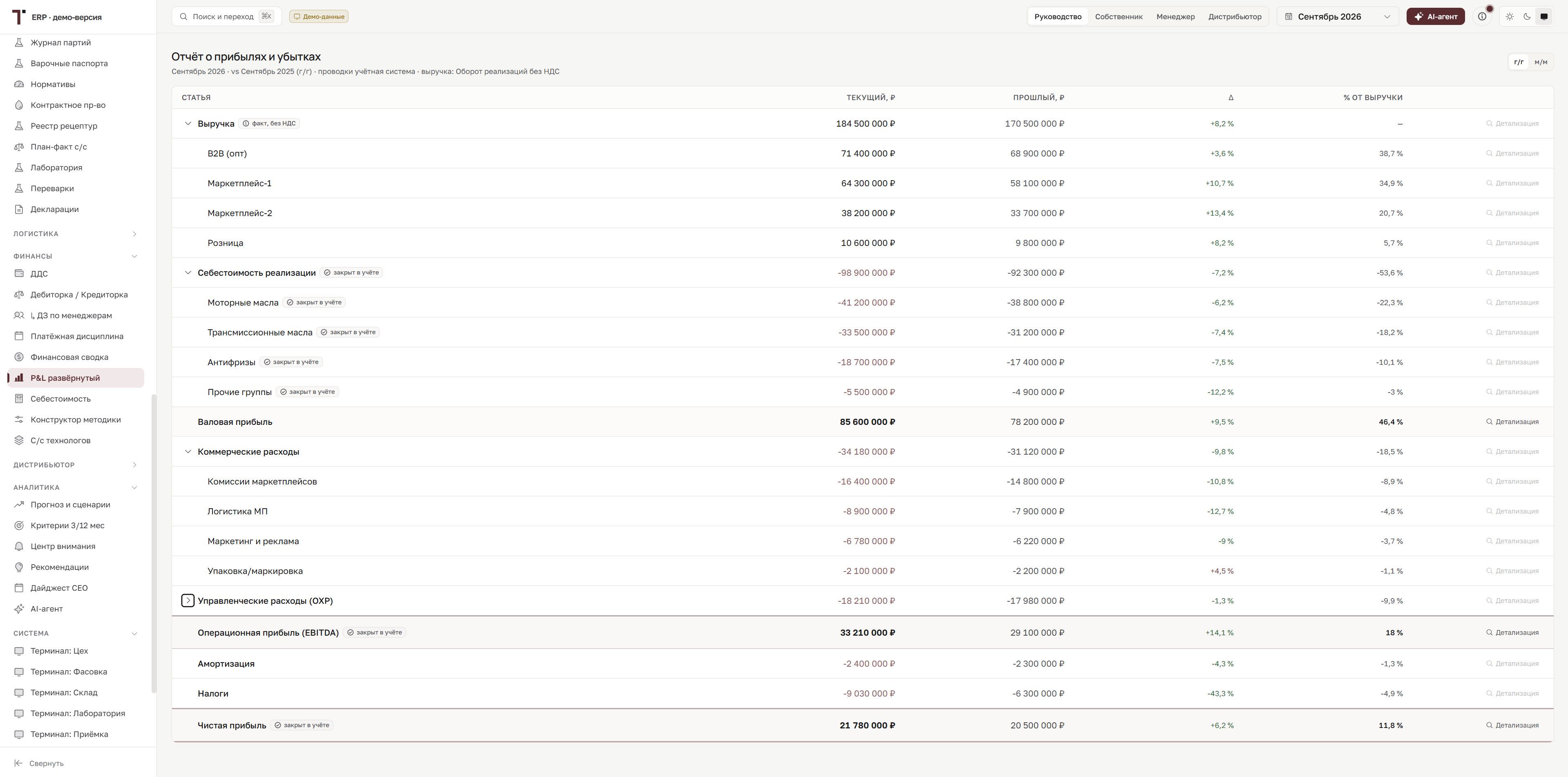Open the Нормативы gauge icon item
This screenshot has height=777, width=1568.
[x=19, y=84]
